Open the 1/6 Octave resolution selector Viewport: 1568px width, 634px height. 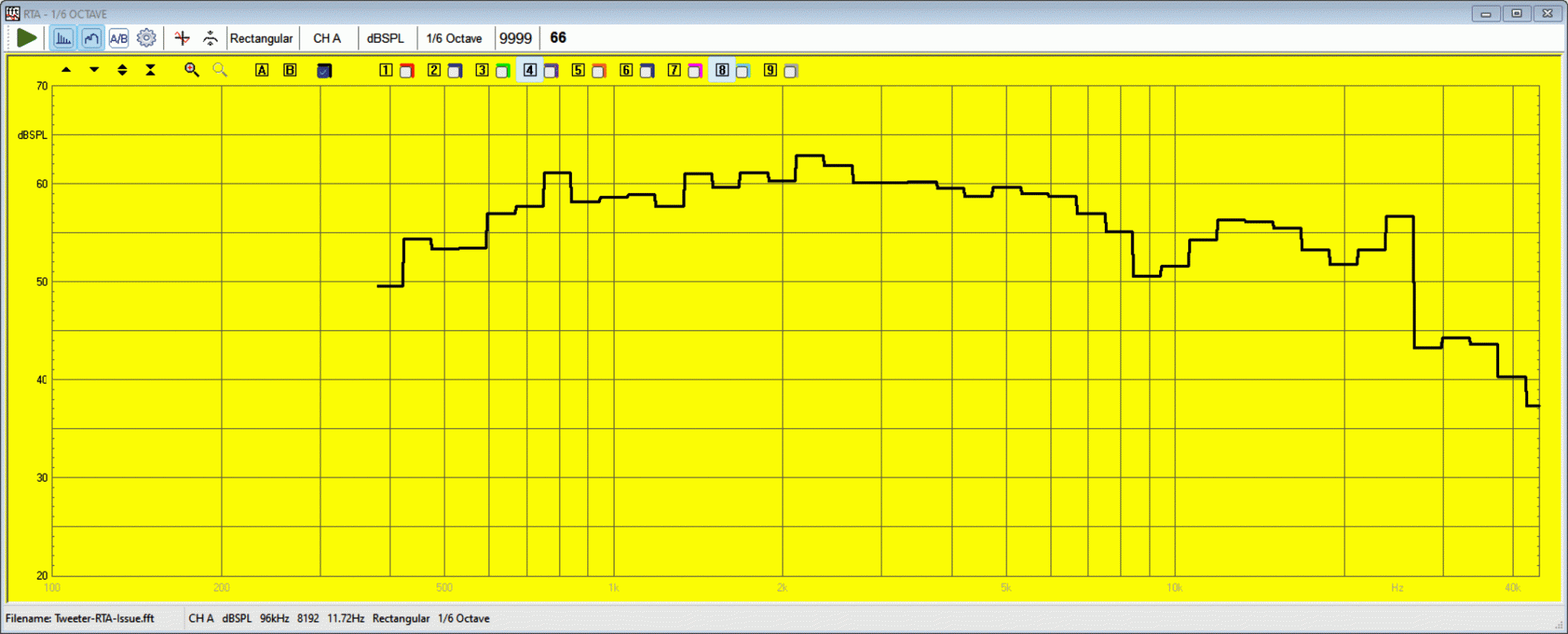click(454, 38)
